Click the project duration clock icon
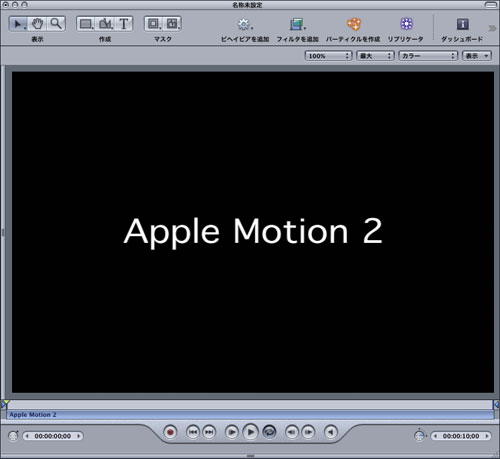500x459 pixels. 420,435
